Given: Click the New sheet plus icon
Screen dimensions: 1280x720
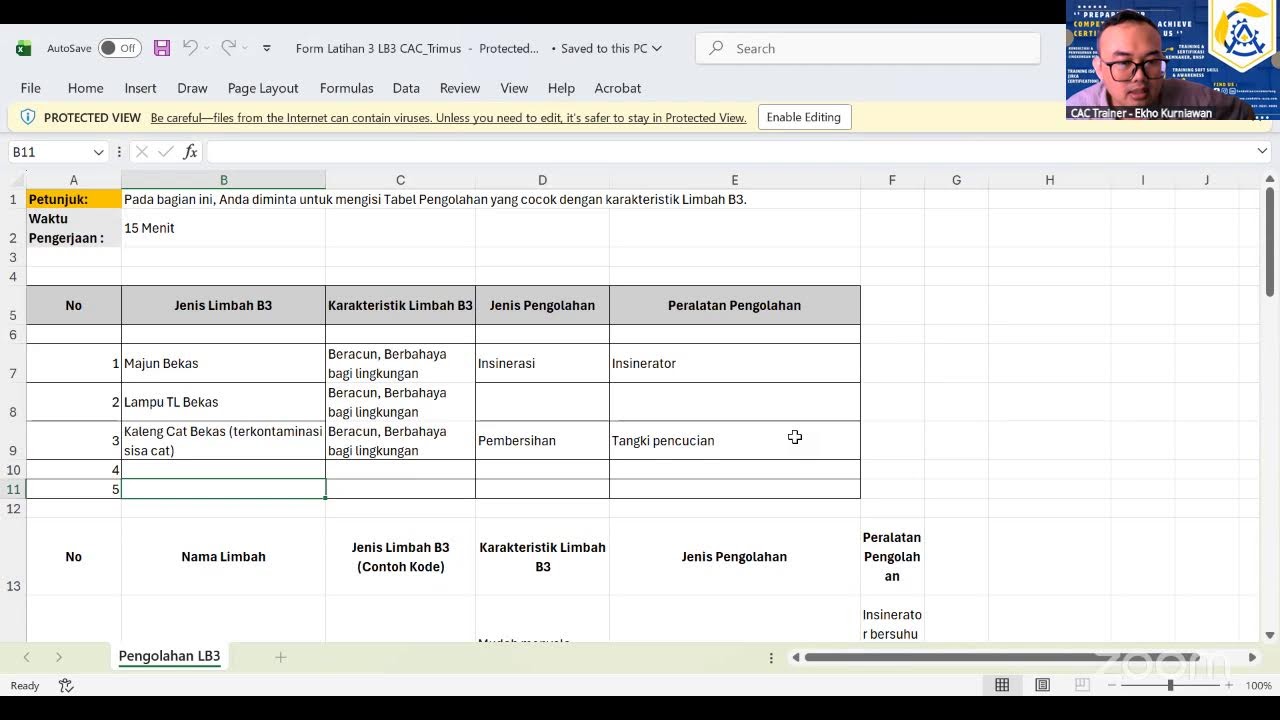Looking at the screenshot, I should 281,657.
